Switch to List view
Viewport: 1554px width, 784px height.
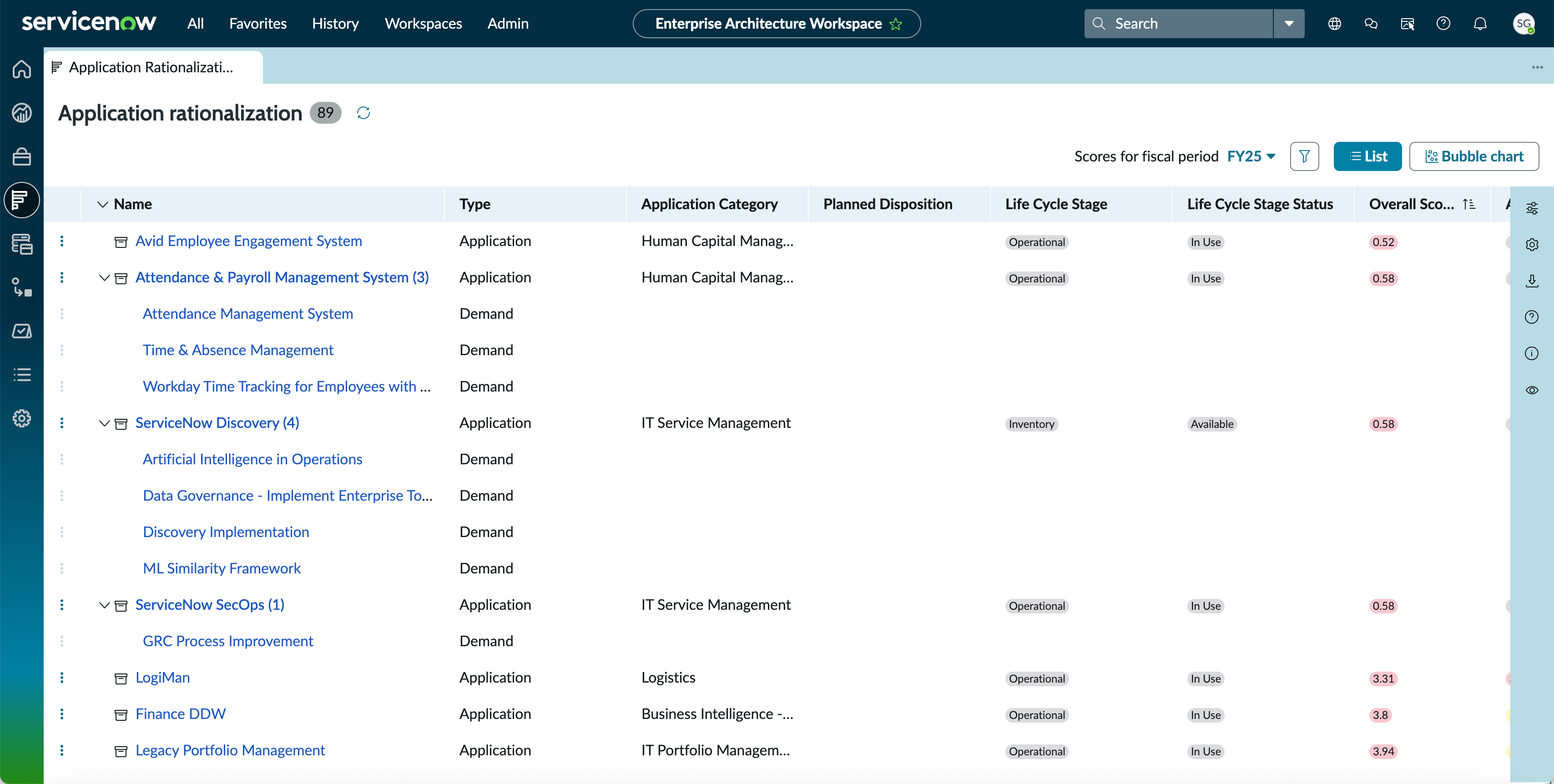click(1367, 156)
